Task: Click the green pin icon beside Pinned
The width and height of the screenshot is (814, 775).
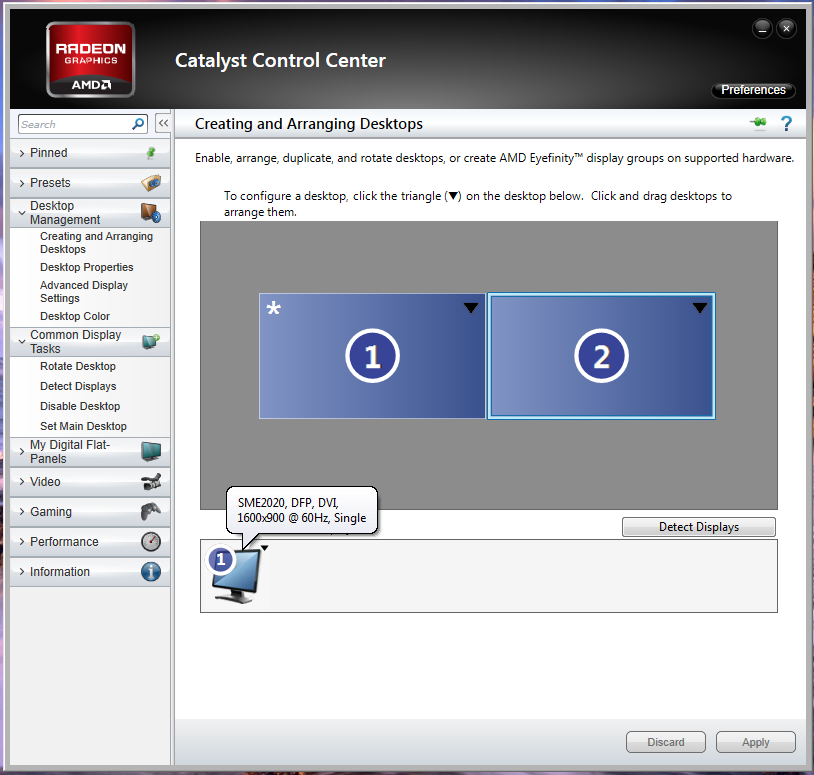Action: coord(151,153)
